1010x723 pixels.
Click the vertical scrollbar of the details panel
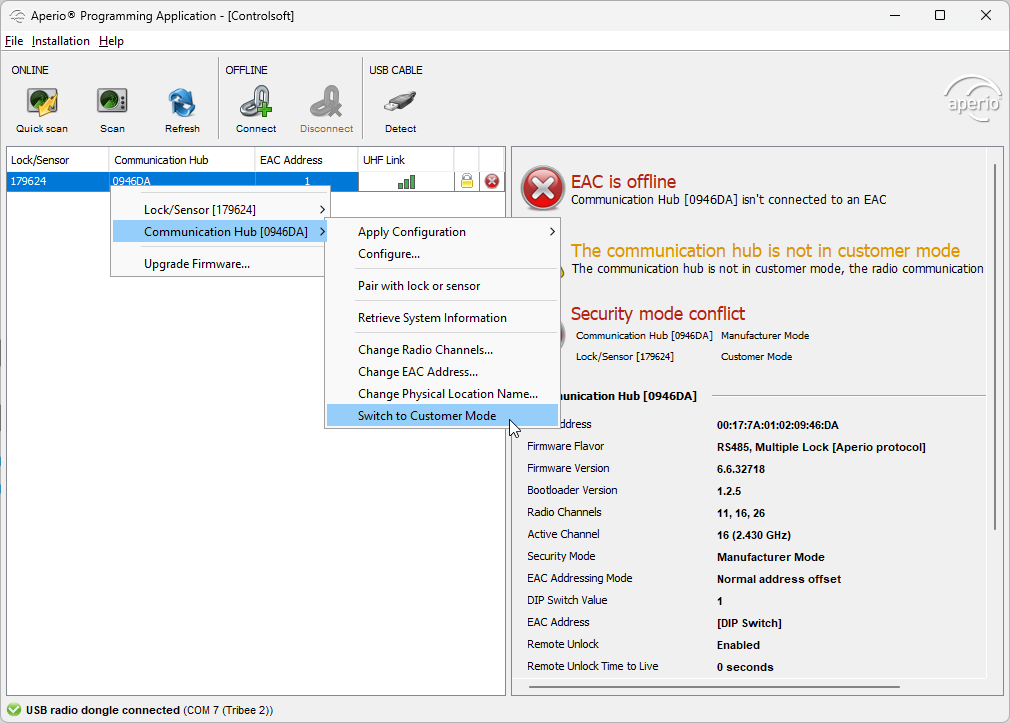pos(995,347)
